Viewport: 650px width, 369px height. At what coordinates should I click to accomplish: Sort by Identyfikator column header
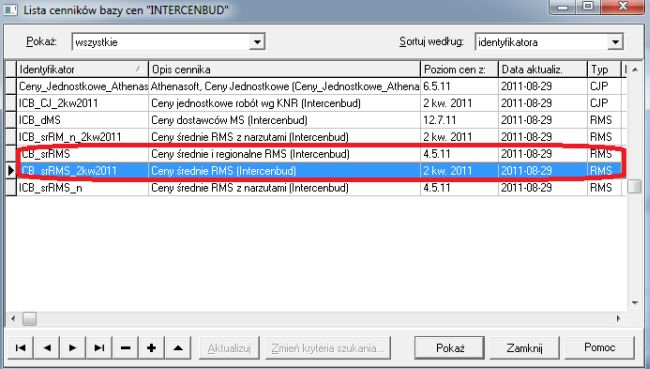(82, 69)
